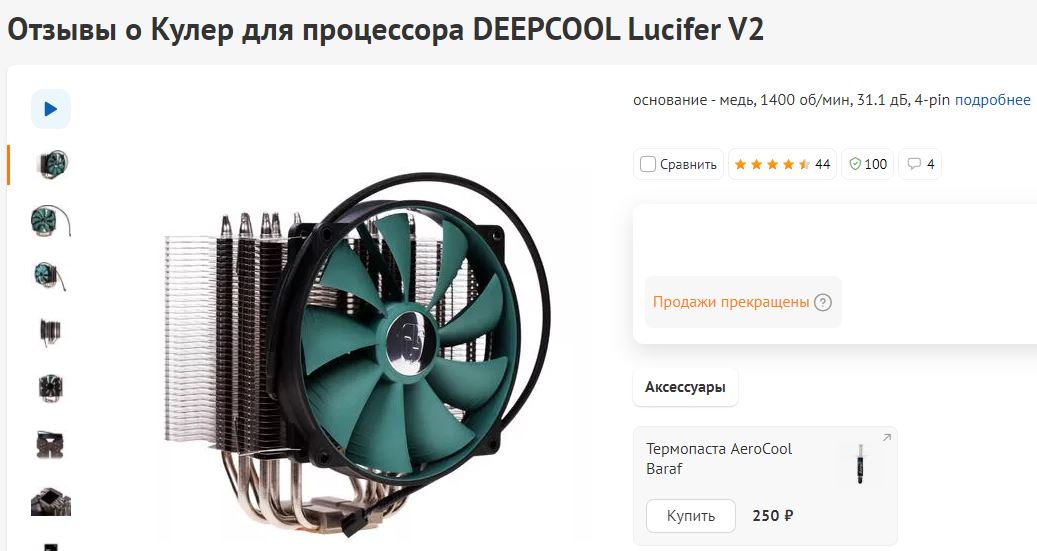The height and width of the screenshot is (551, 1037).
Task: Open the 44 ratings star widget
Action: pyautogui.click(x=782, y=164)
